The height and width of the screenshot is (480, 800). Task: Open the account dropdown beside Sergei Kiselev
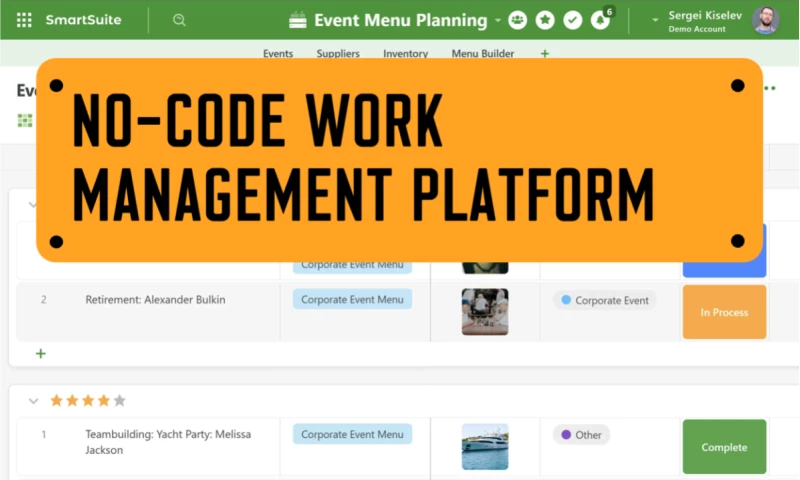[x=656, y=19]
